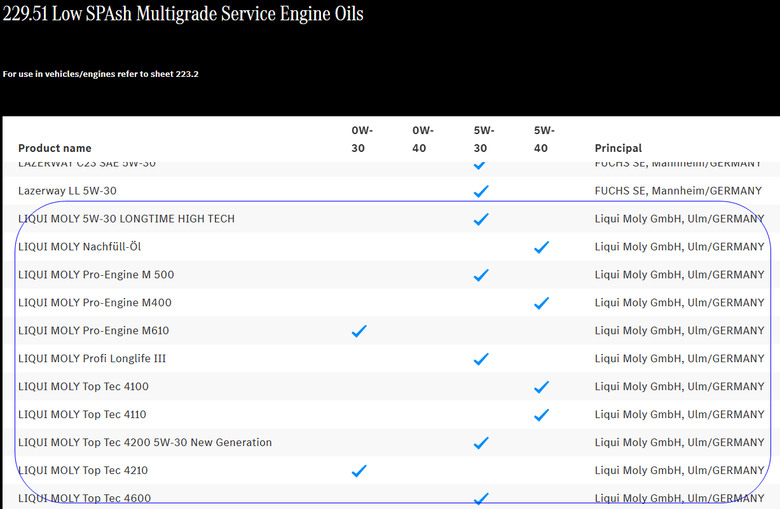Click the Principal cell in the Top Tec 4110 row
The width and height of the screenshot is (780, 509).
680,414
